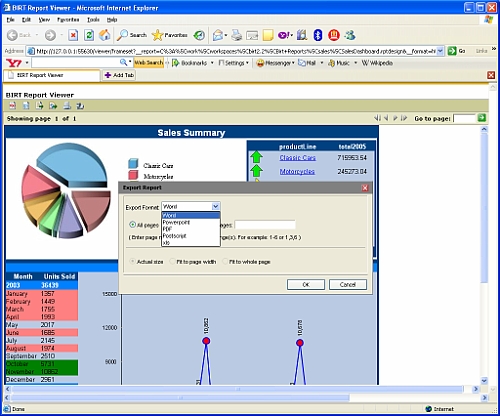Image resolution: width=500 pixels, height=416 pixels.
Task: Expand the address bar URL dropdown
Action: pos(440,51)
